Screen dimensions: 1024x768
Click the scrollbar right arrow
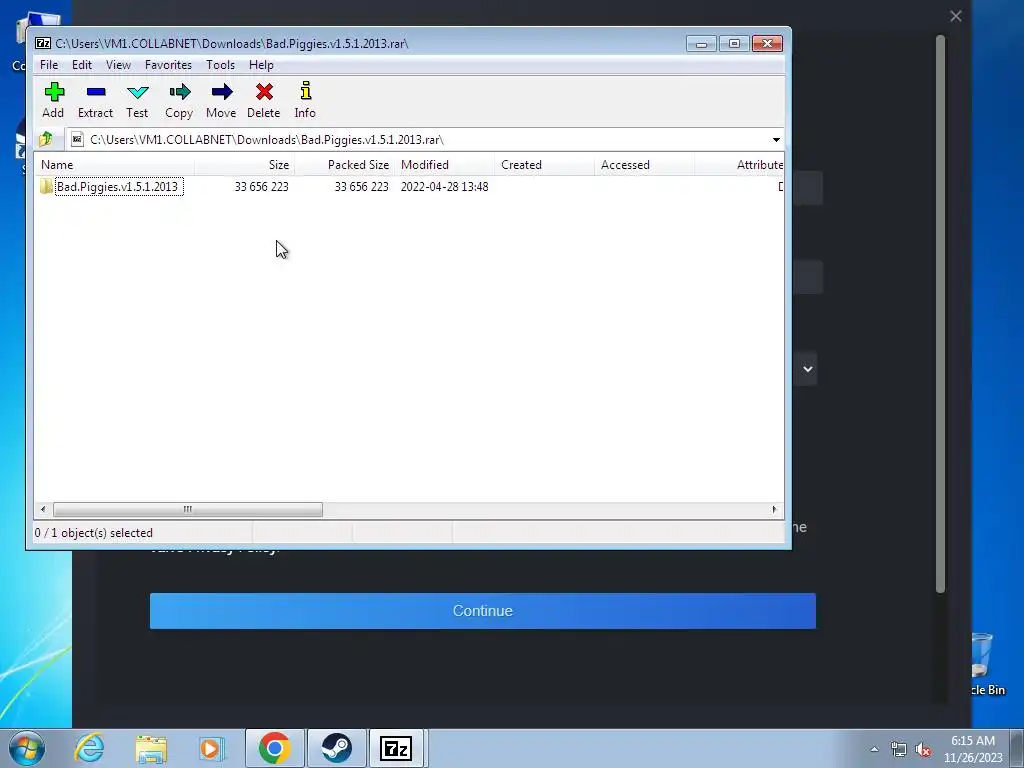775,509
